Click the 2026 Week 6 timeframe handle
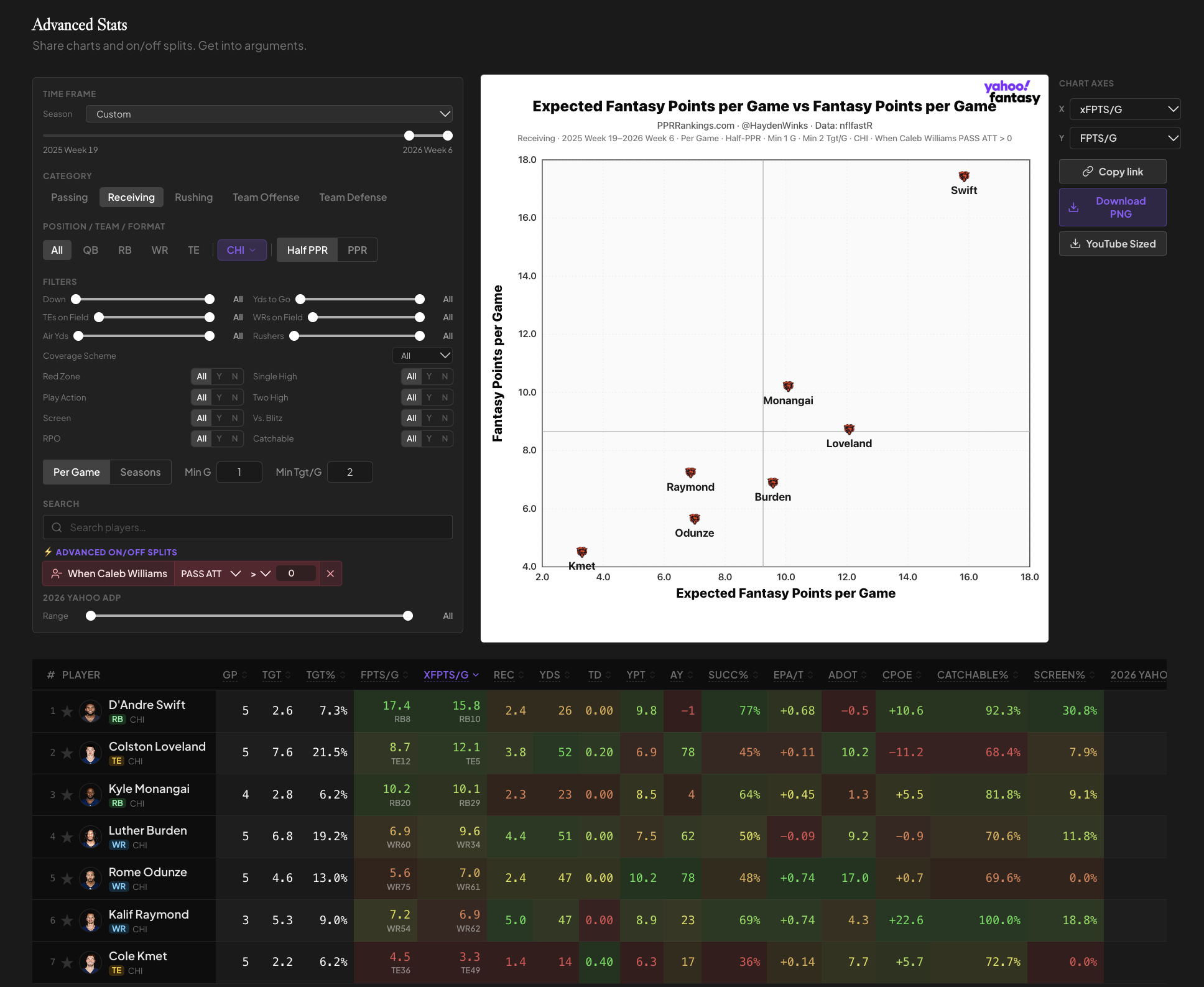Viewport: 1204px width, 987px height. coord(447,136)
